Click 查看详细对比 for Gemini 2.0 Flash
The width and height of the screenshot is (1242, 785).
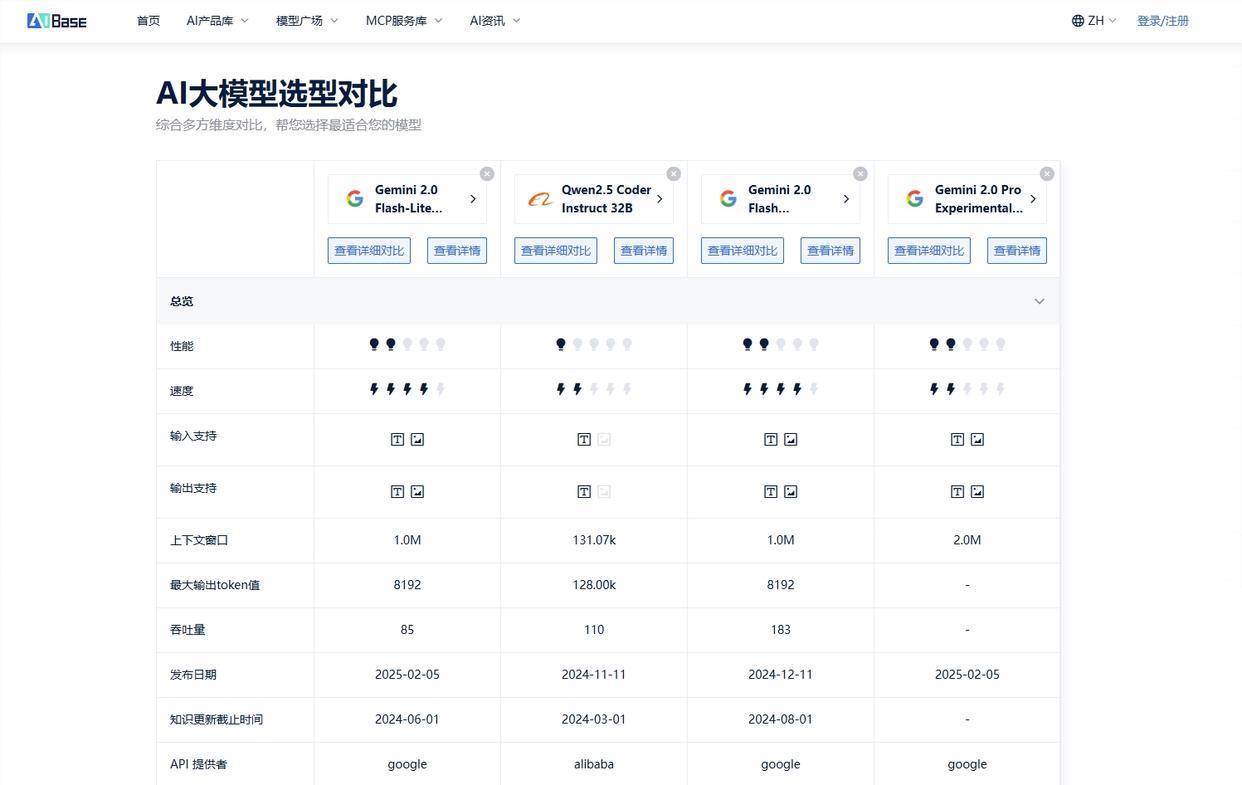(x=742, y=251)
